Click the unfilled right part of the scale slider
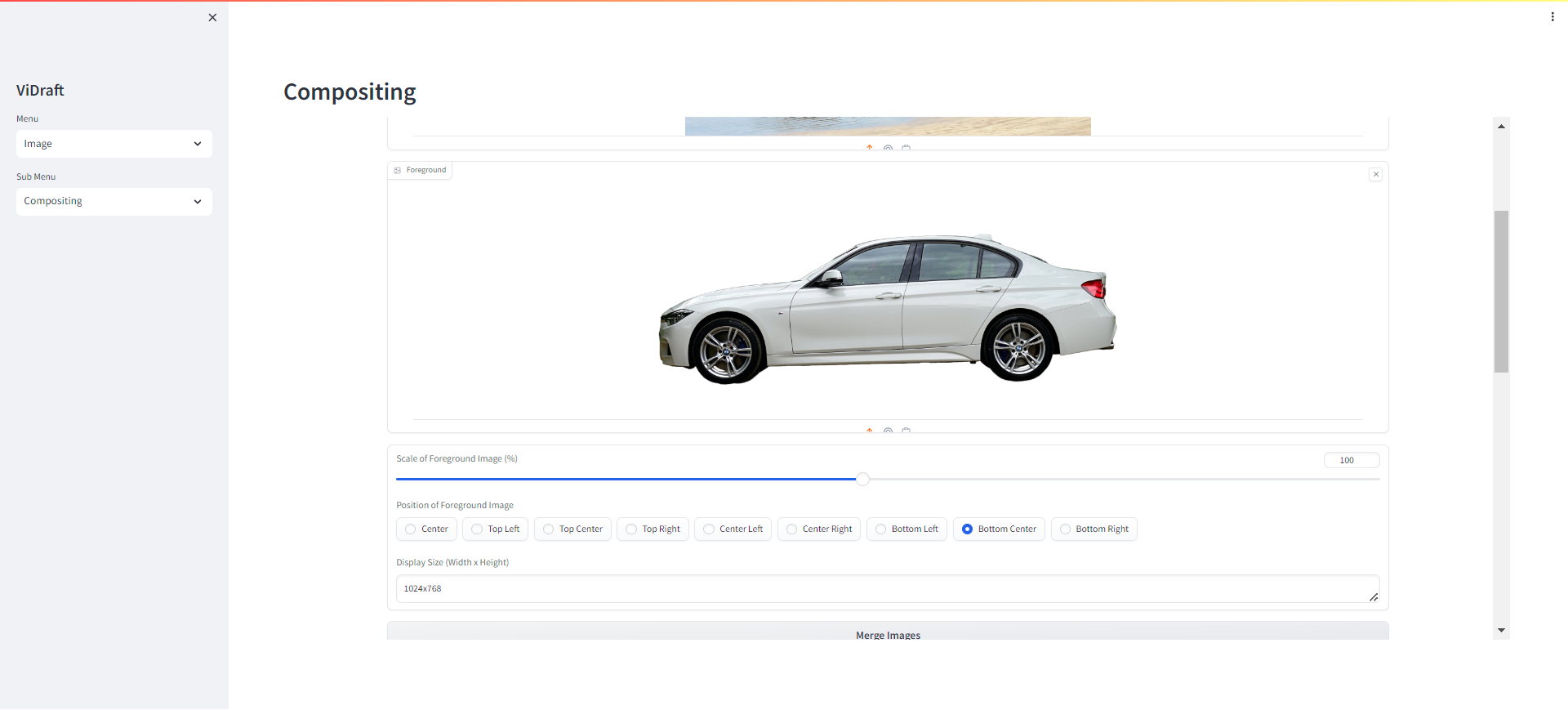The height and width of the screenshot is (710, 1568). pyautogui.click(x=1124, y=480)
